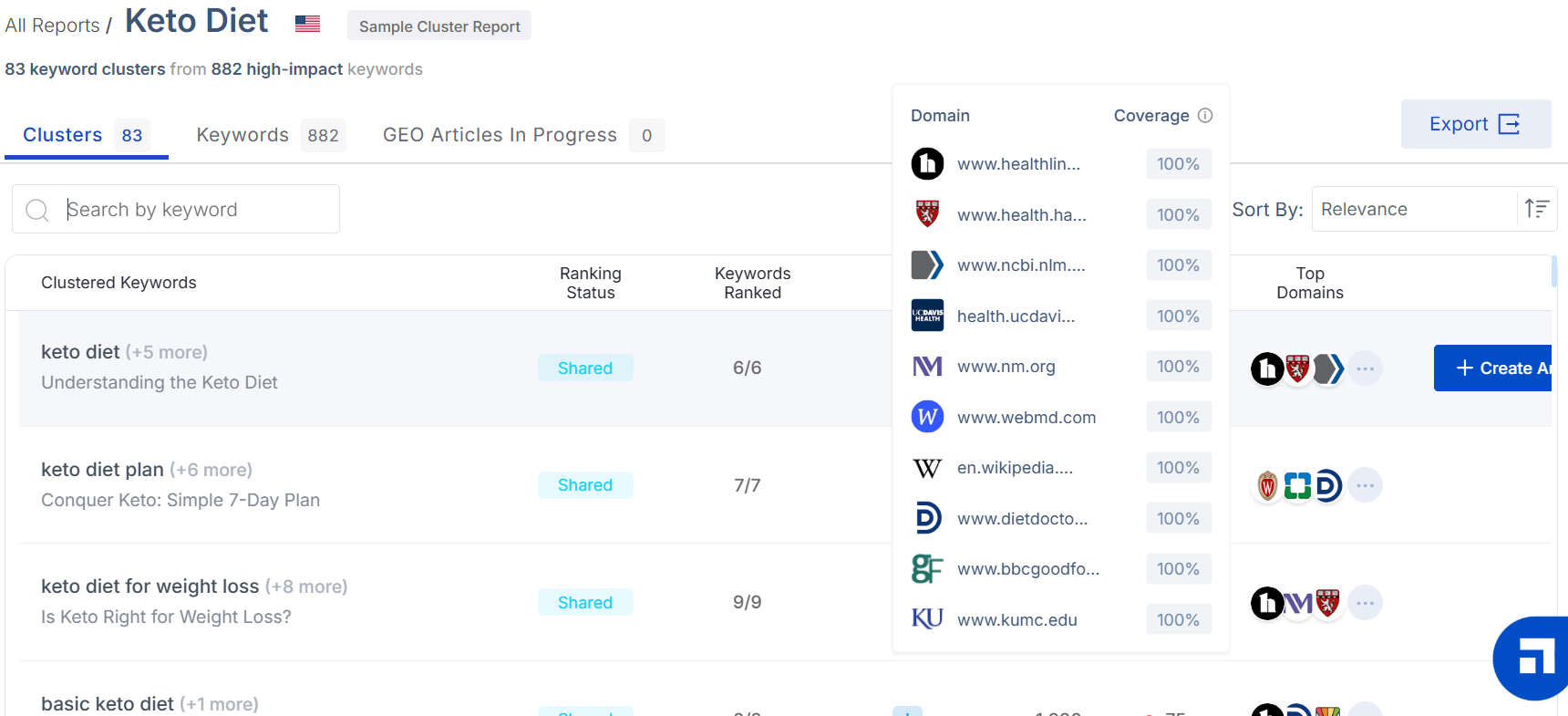Click www.nm.org domain name
The height and width of the screenshot is (716, 1568).
[x=1006, y=367]
